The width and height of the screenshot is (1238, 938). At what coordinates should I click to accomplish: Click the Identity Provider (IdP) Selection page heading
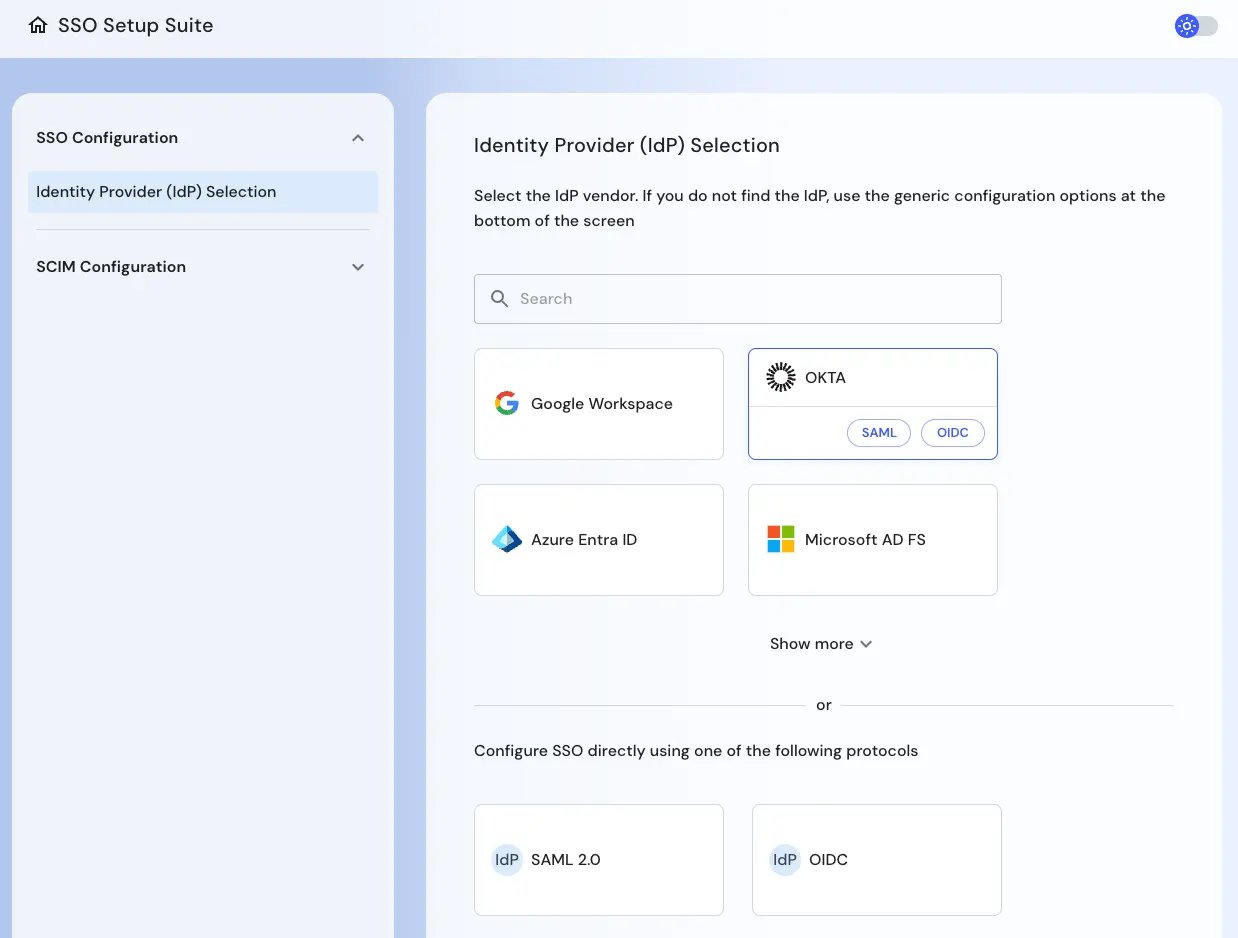627,146
